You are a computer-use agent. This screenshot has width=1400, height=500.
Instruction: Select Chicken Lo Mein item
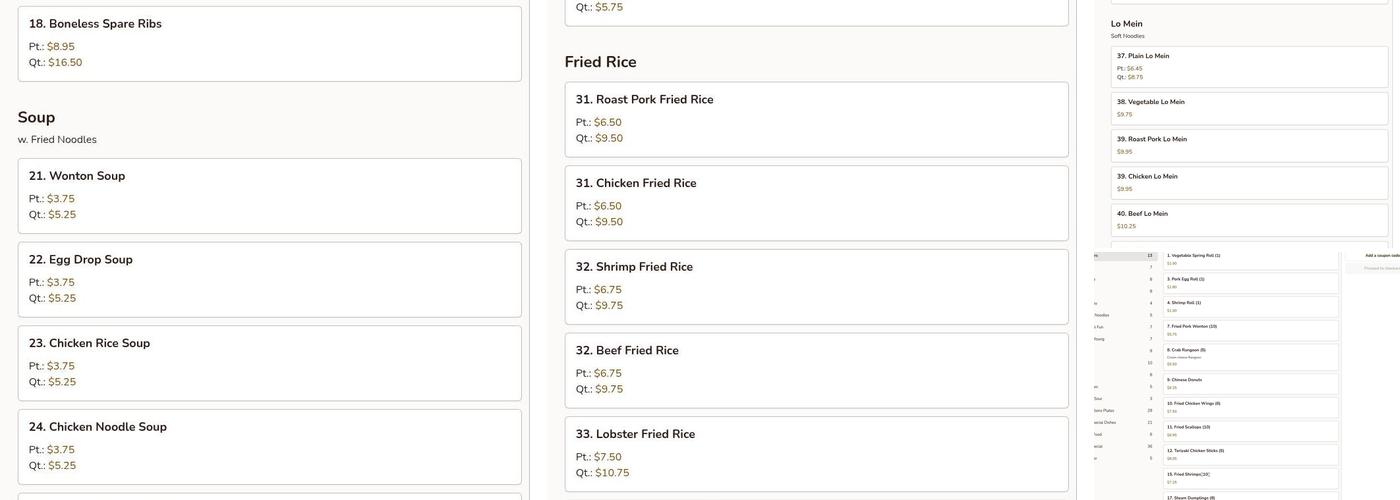(x=1249, y=182)
